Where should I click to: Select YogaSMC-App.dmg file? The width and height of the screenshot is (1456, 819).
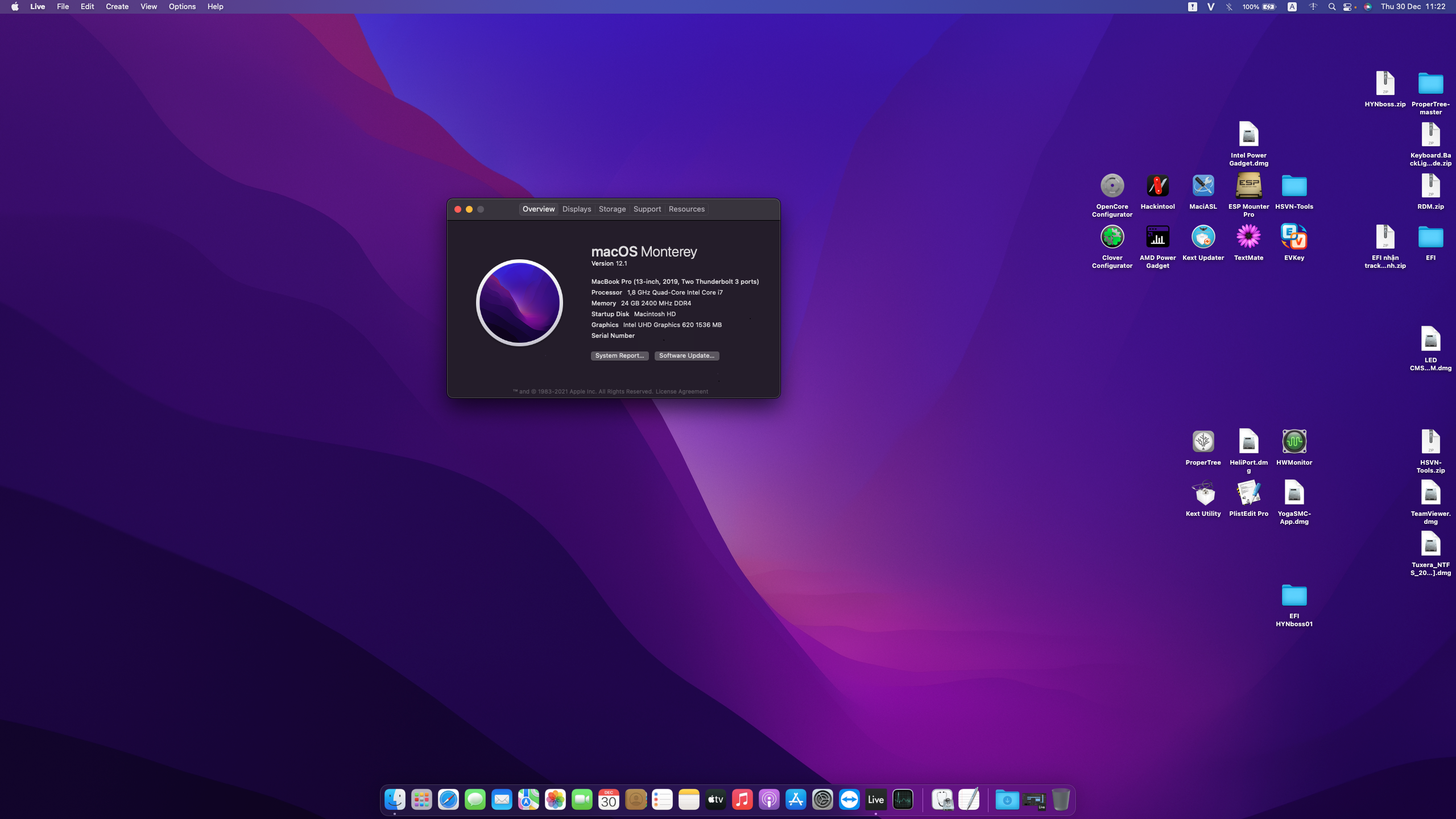point(1294,493)
